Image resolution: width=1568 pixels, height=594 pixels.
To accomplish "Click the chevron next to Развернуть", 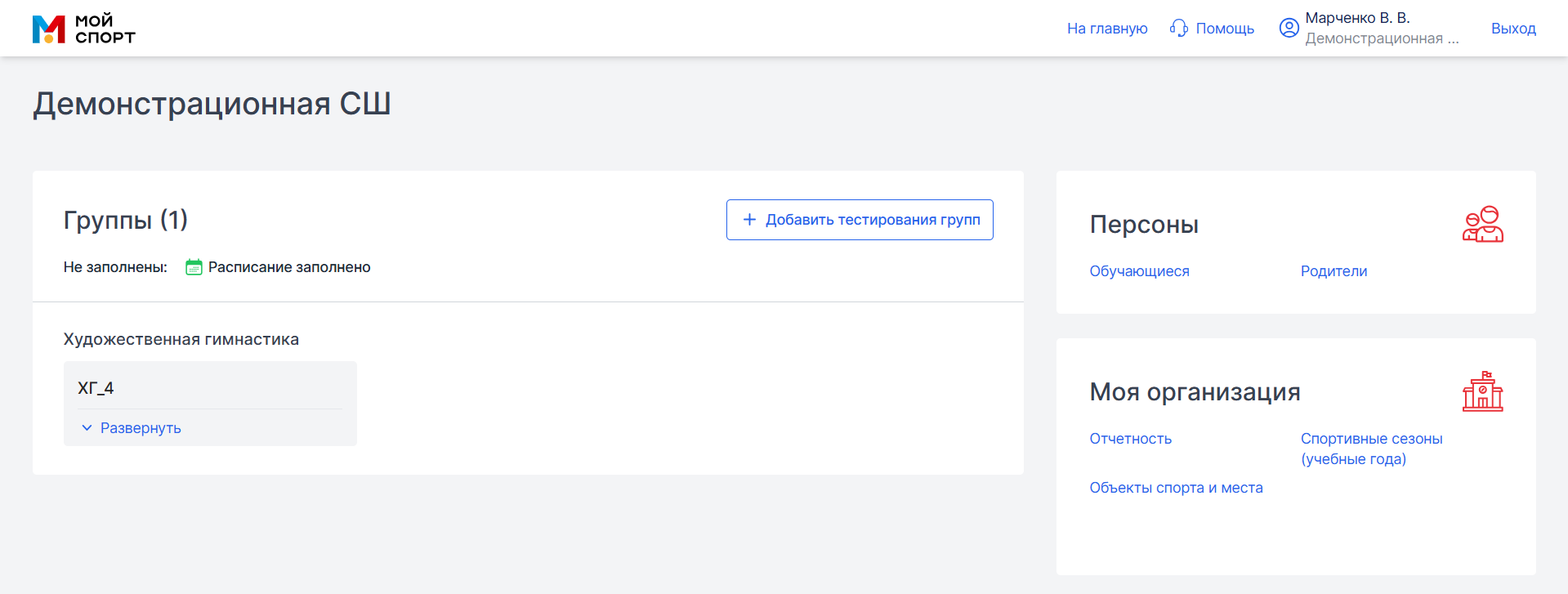I will [87, 428].
